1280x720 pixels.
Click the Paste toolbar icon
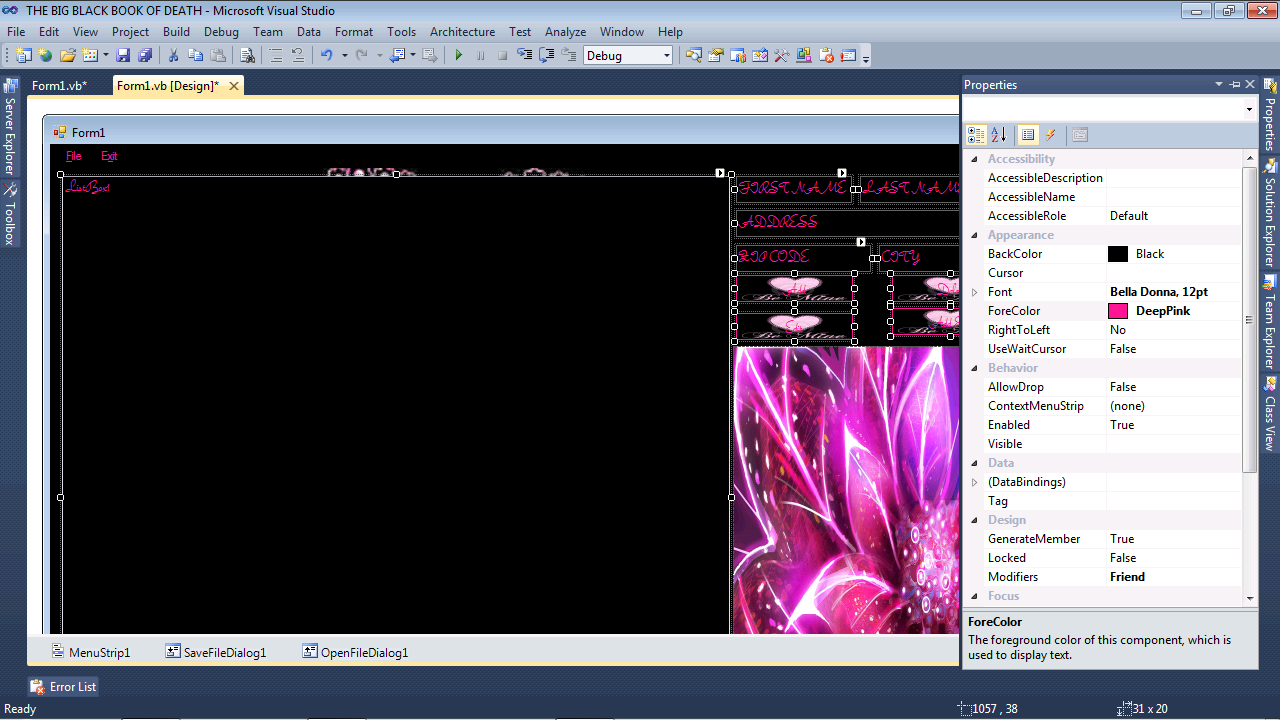[x=218, y=56]
